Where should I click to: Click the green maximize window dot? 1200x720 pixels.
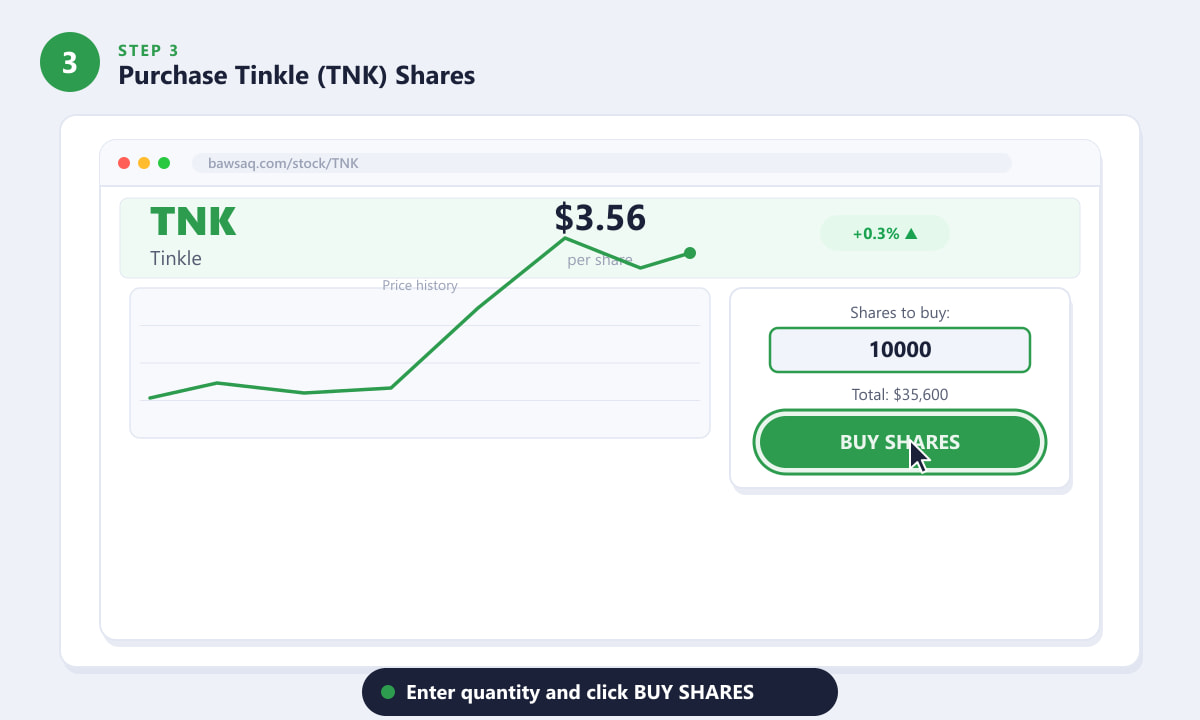point(164,163)
